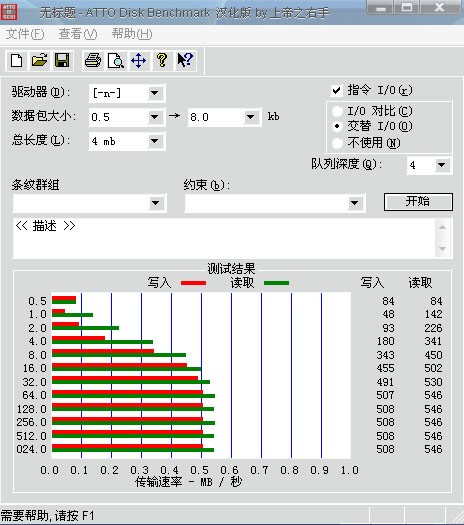Open a file with the folder icon
This screenshot has width=464, height=525.
pos(40,61)
